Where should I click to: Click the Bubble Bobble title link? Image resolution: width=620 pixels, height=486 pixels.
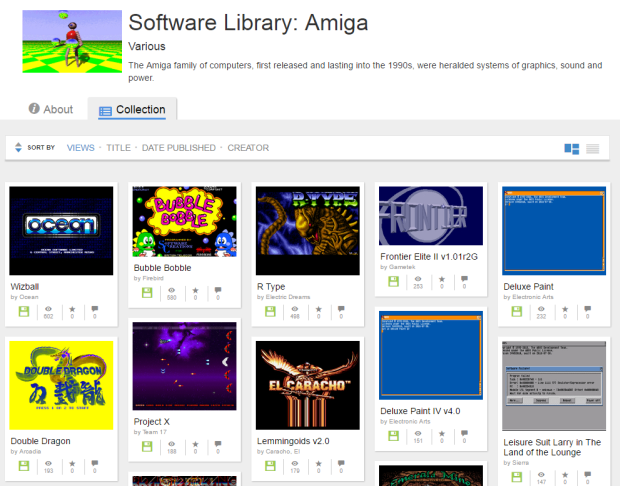coord(163,268)
